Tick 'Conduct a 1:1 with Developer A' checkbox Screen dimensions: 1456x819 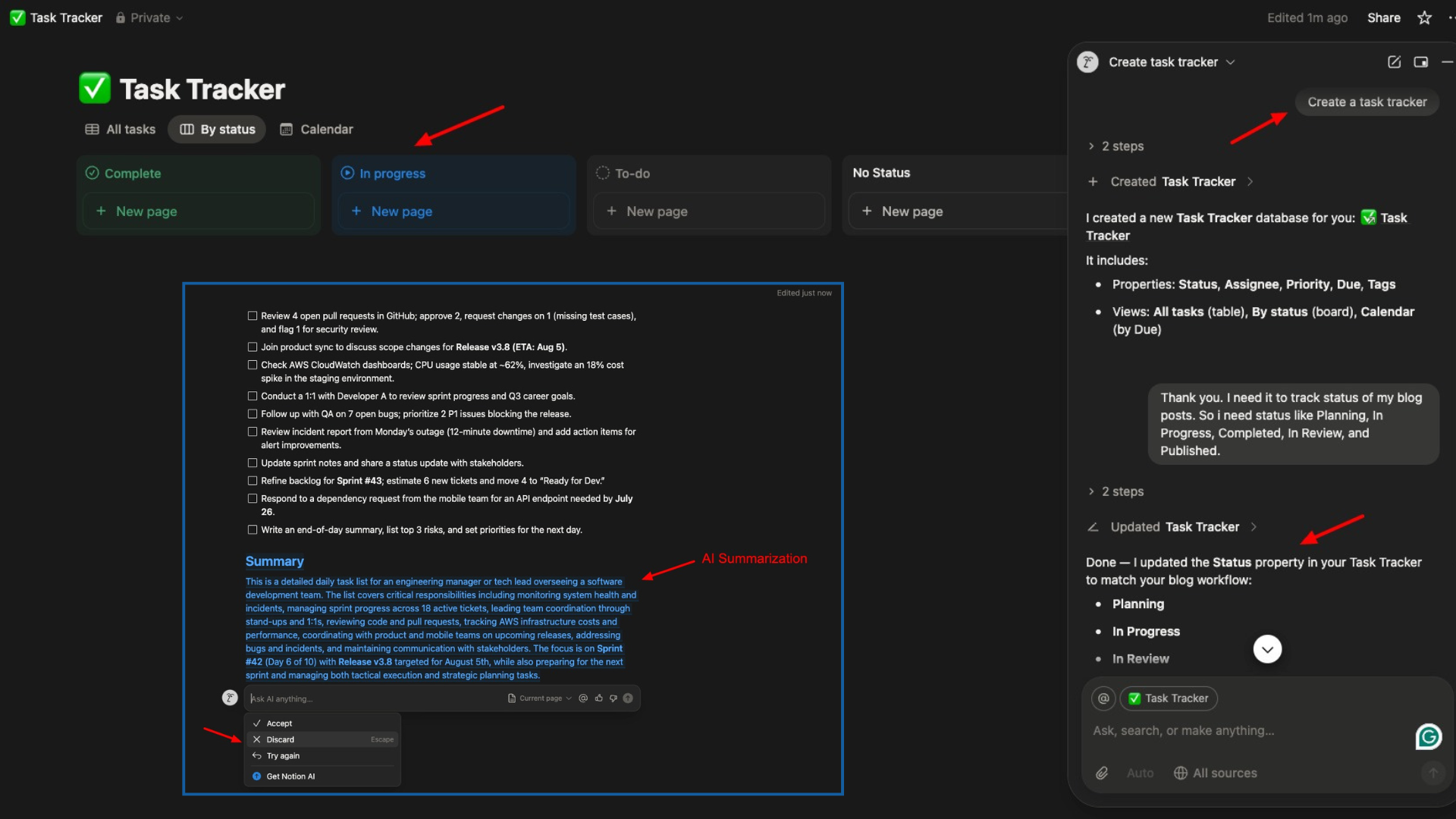pos(253,397)
